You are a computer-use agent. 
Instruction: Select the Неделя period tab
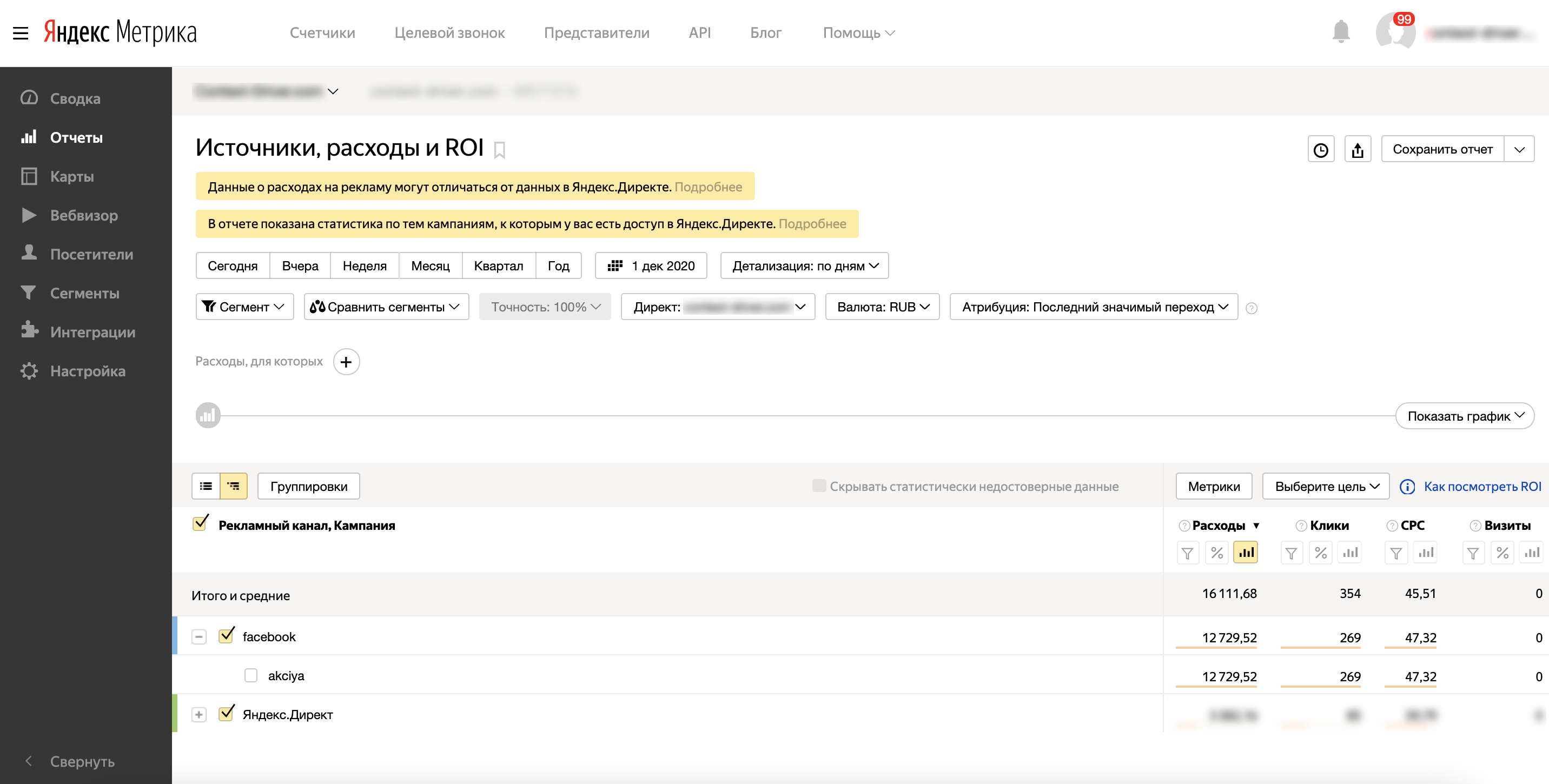click(x=365, y=265)
